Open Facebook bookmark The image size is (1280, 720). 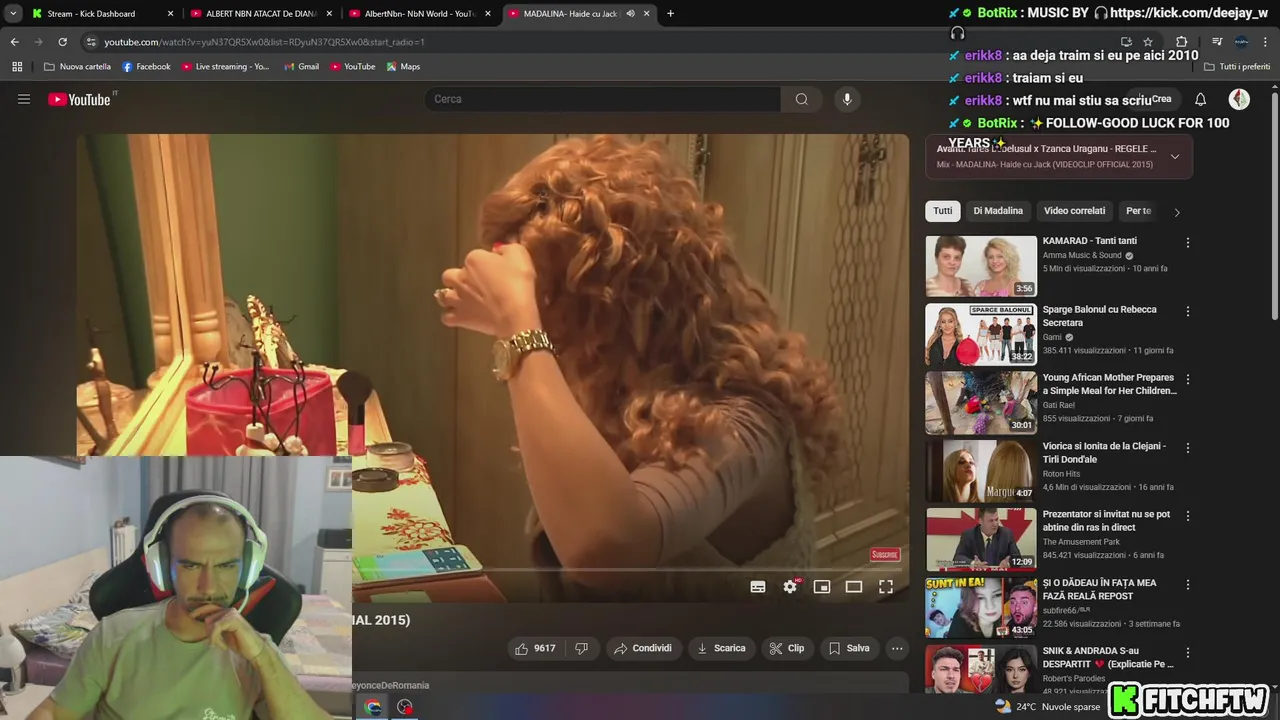coord(146,67)
